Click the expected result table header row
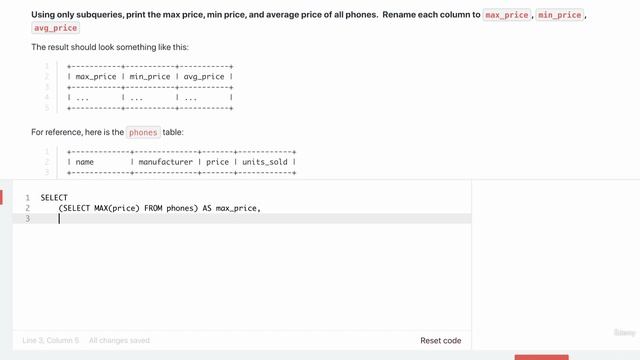The height and width of the screenshot is (360, 640). click(x=150, y=77)
